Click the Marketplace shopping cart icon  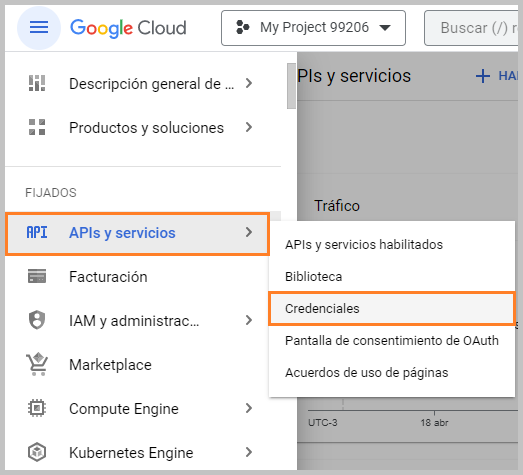[x=37, y=364]
